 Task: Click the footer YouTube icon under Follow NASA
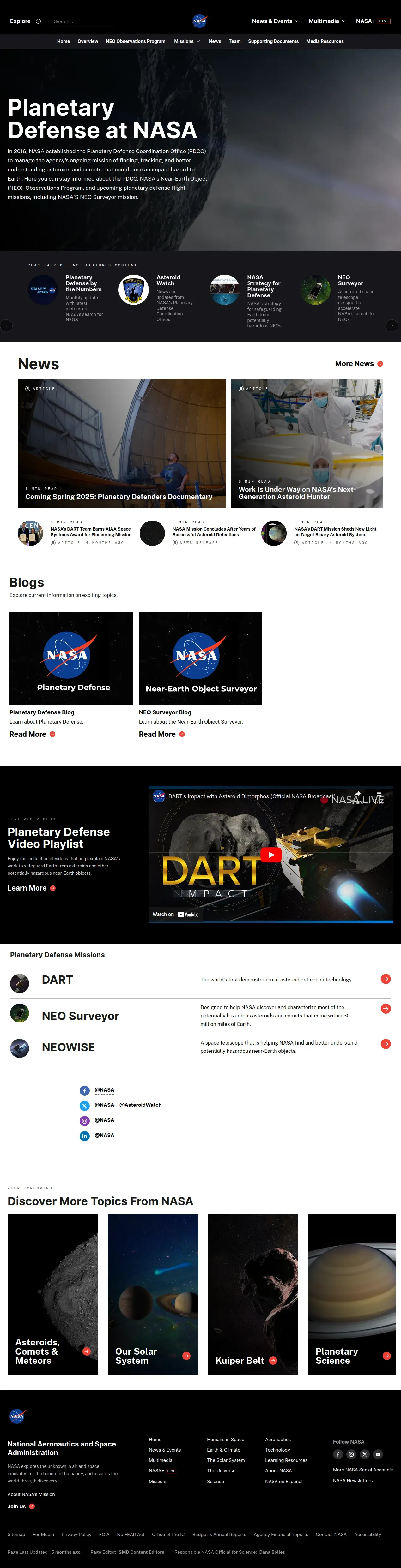coord(378,1454)
